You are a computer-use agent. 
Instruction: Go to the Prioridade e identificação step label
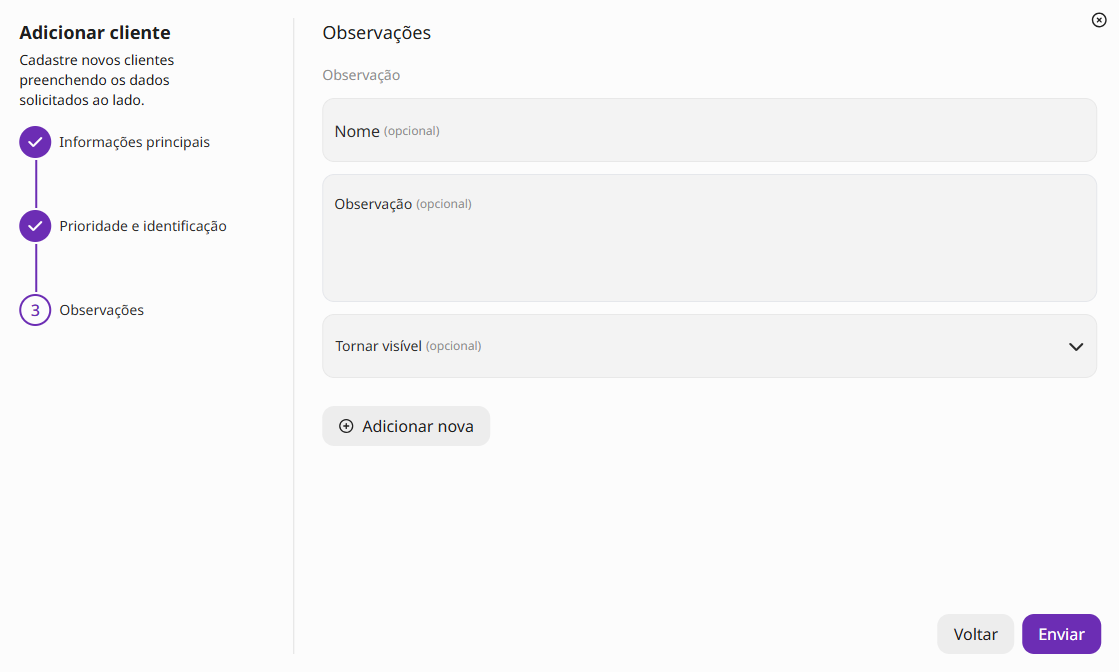pos(143,226)
